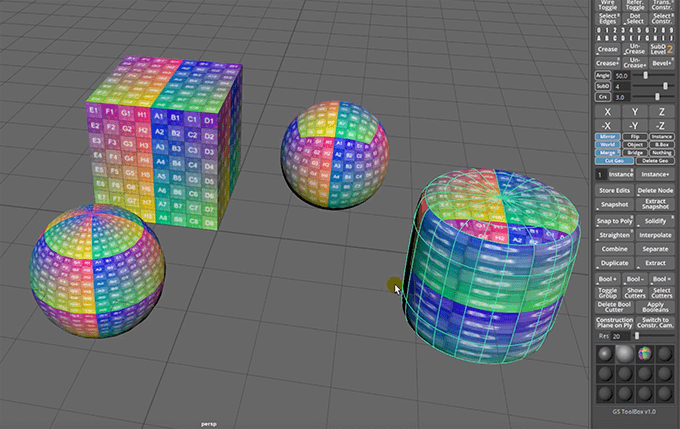This screenshot has height=429, width=680.
Task: Click the Un-Crease button
Action: pyautogui.click(x=635, y=49)
